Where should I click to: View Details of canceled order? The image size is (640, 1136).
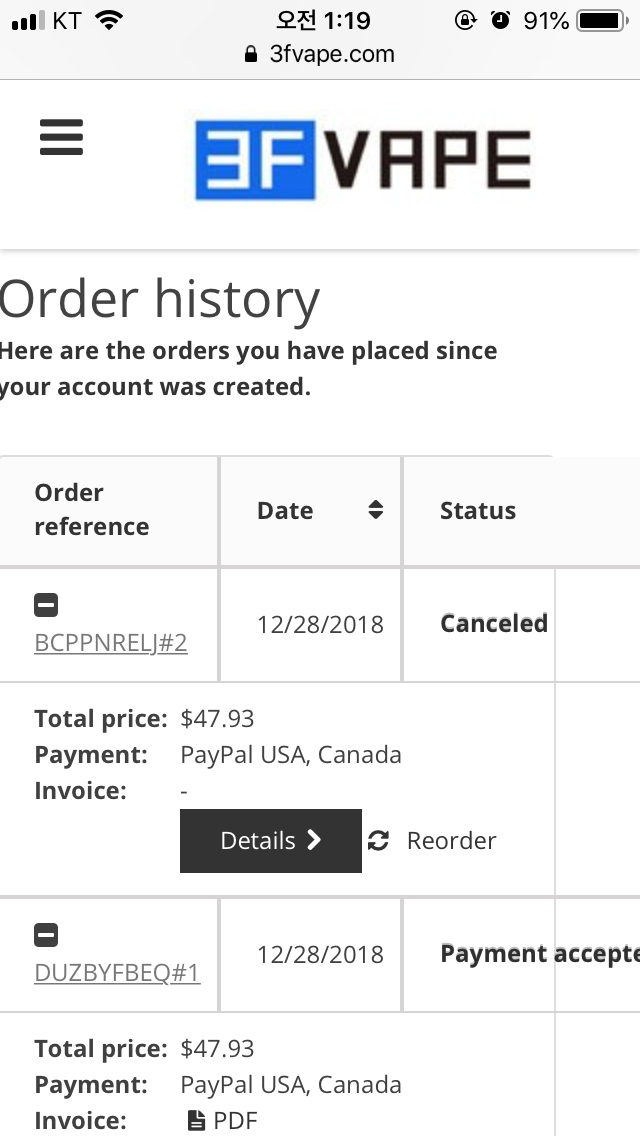pos(270,840)
